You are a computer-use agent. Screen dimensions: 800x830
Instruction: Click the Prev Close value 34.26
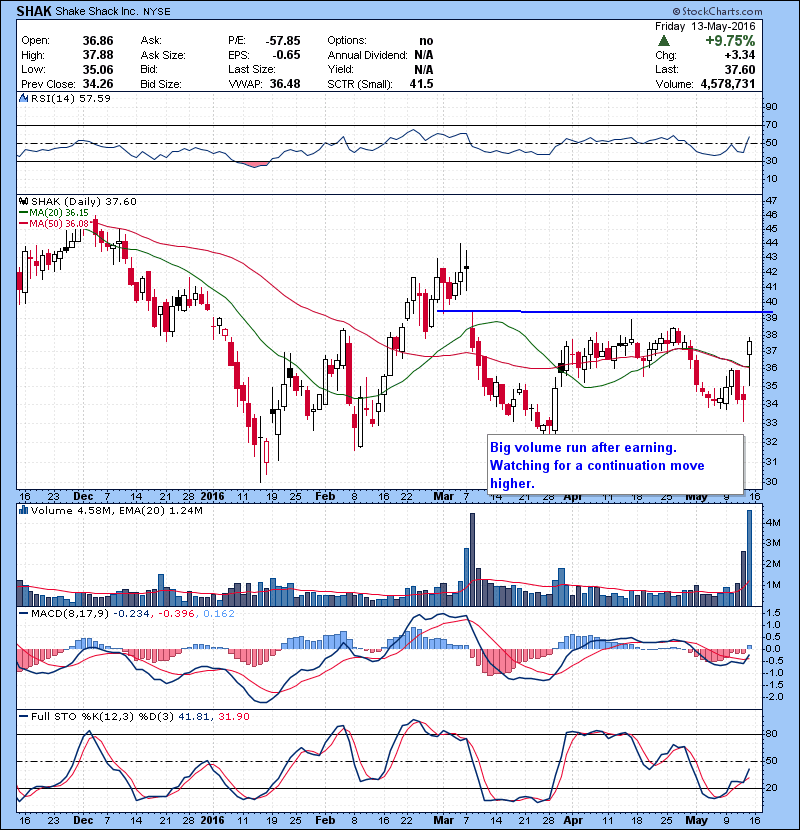pos(98,84)
